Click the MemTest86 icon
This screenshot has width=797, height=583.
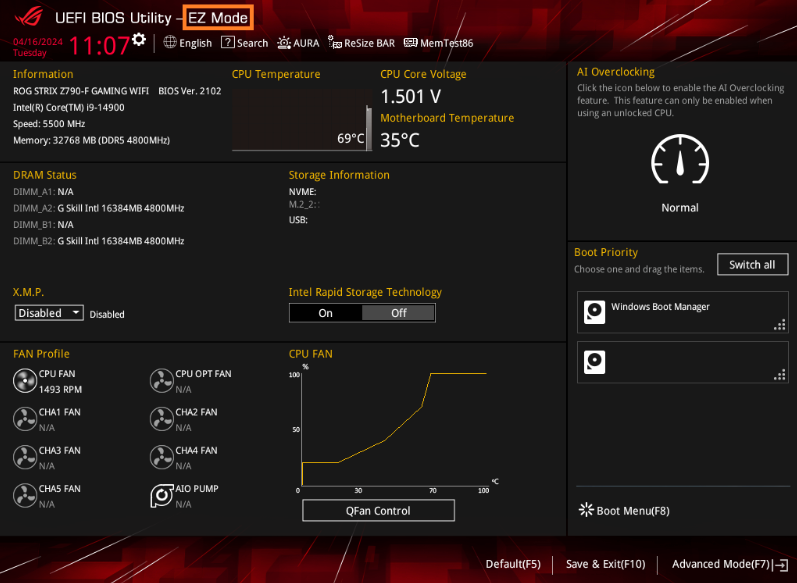click(410, 43)
